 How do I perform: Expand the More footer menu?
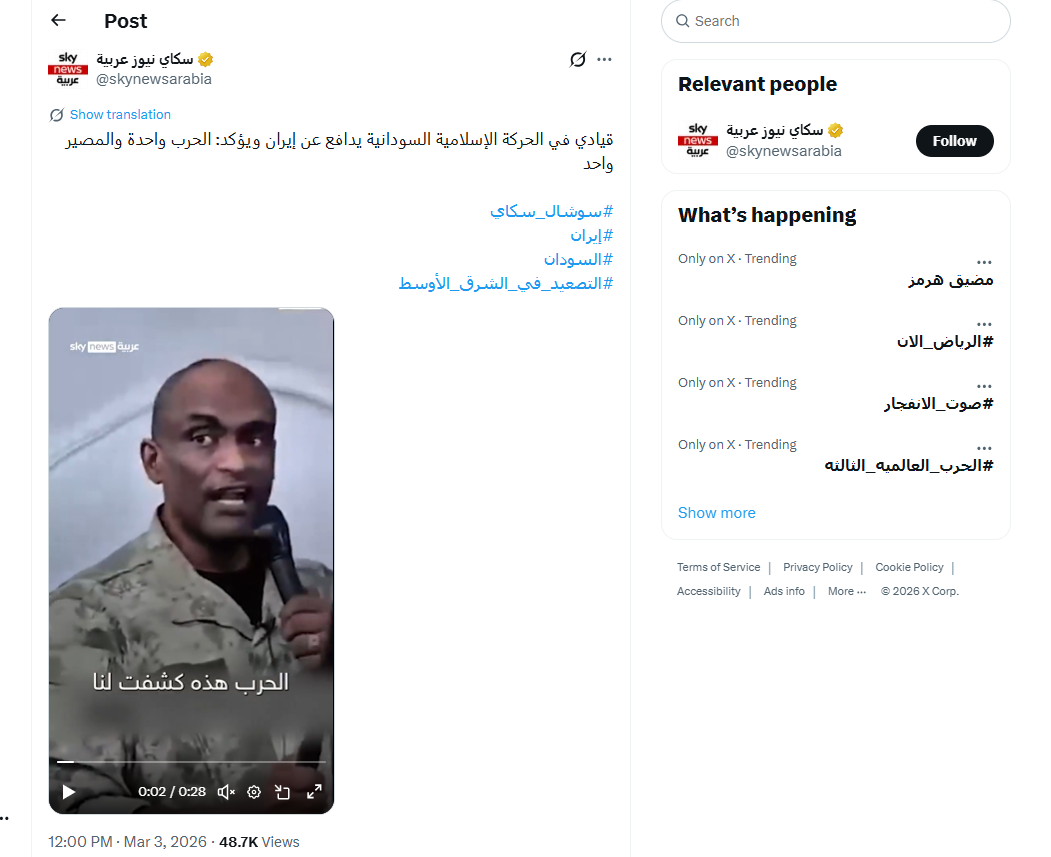point(847,591)
